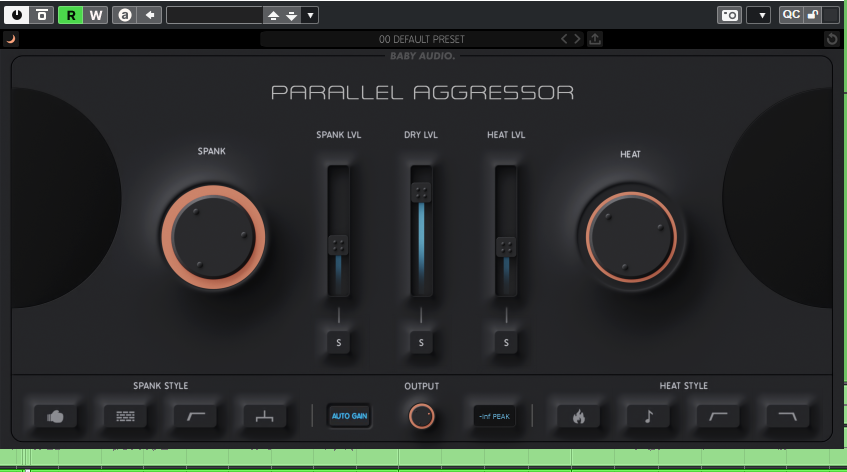Toggle the AUTO GAIN button

[x=349, y=416]
